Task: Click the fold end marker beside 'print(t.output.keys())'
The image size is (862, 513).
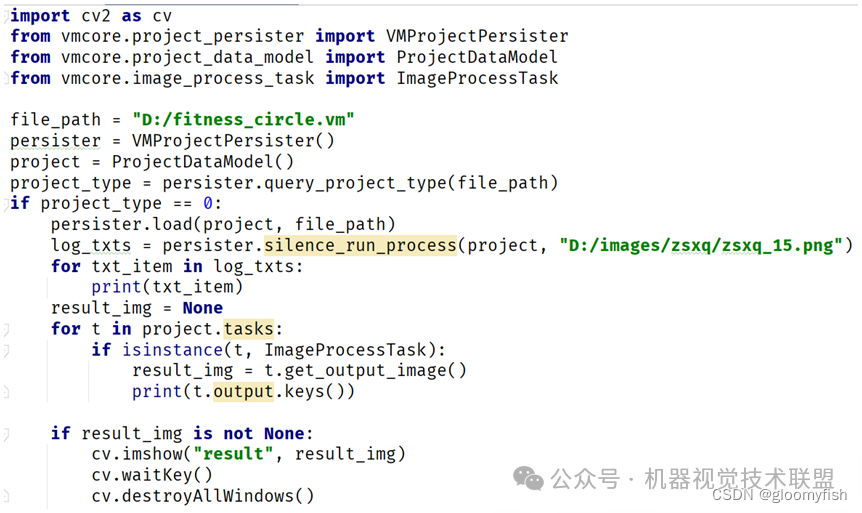Action: [5, 391]
